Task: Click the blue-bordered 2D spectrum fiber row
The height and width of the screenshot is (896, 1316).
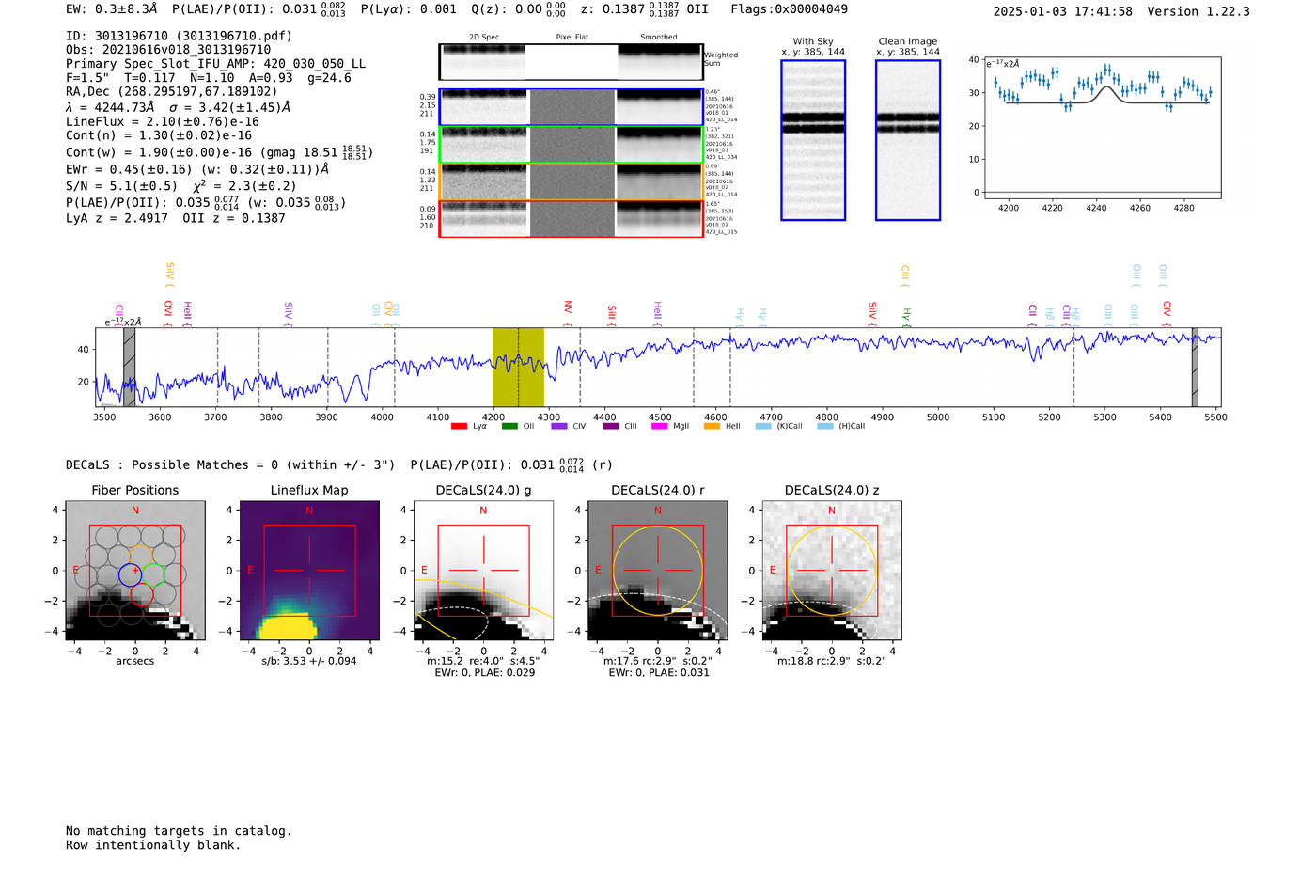Action: [571, 107]
